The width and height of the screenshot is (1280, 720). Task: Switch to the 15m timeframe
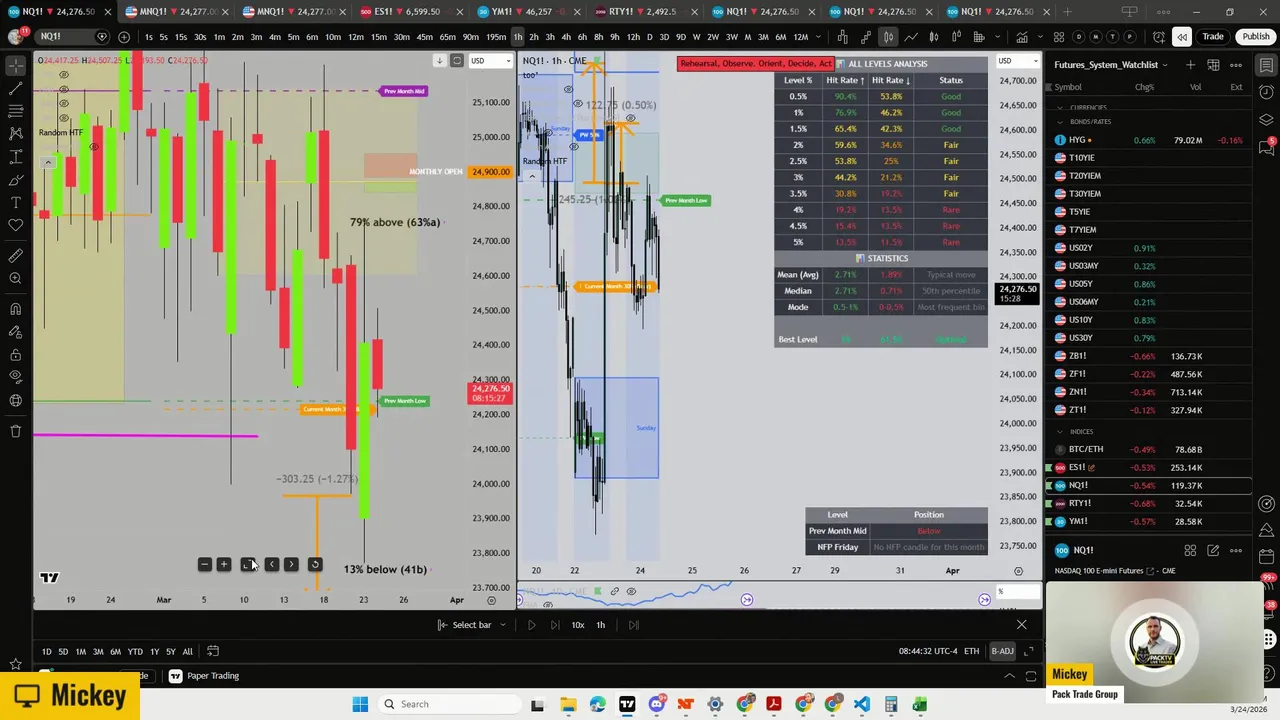pos(378,37)
